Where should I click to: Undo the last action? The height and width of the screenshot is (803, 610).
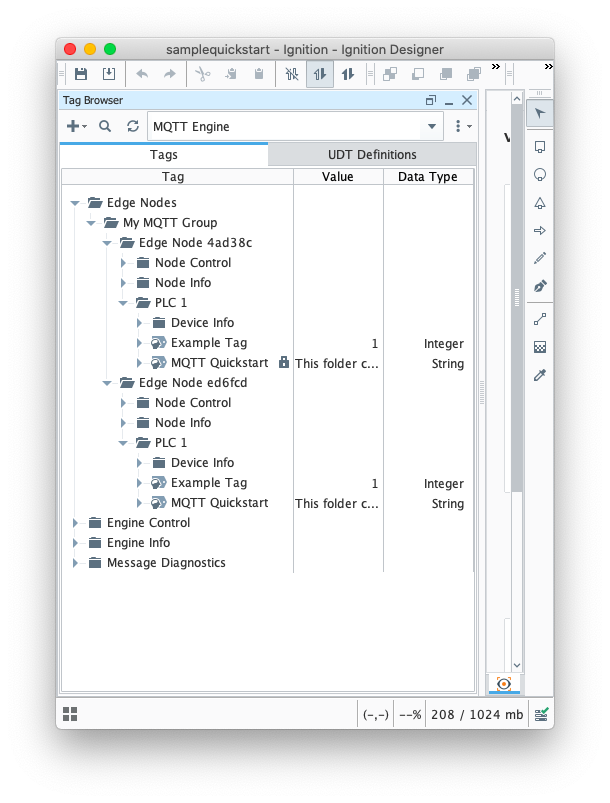142,74
